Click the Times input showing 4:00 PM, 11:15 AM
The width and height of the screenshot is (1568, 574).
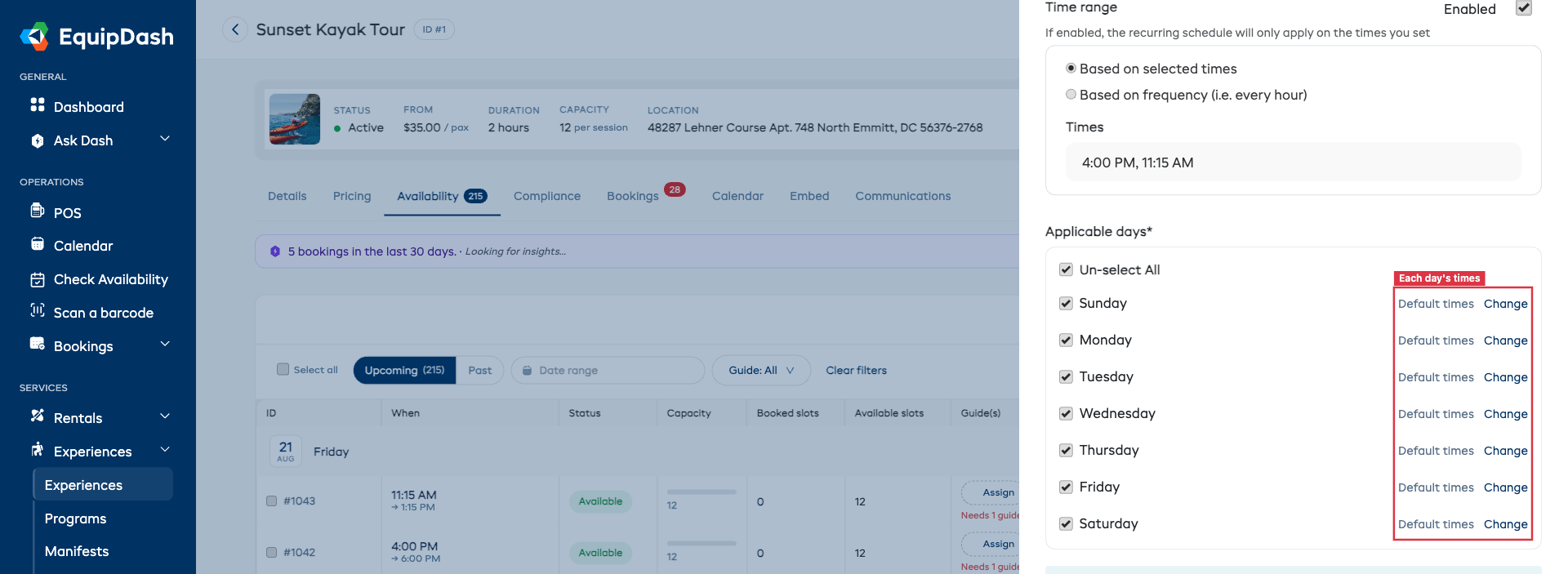[1293, 162]
